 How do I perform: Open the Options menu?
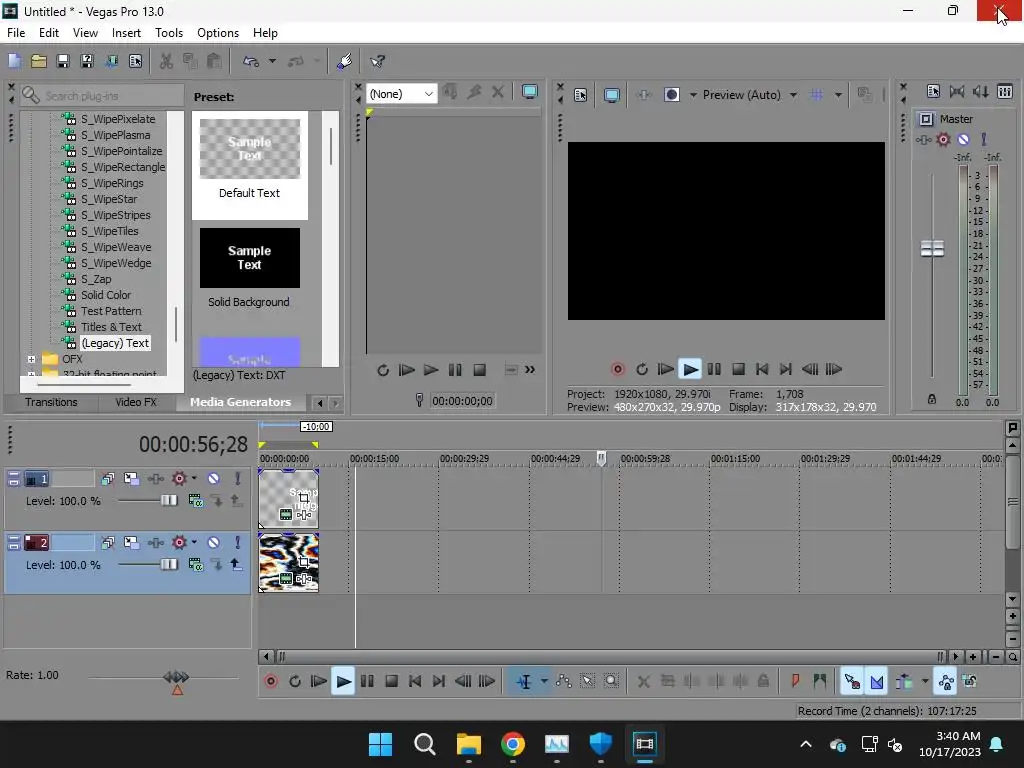pyautogui.click(x=217, y=33)
